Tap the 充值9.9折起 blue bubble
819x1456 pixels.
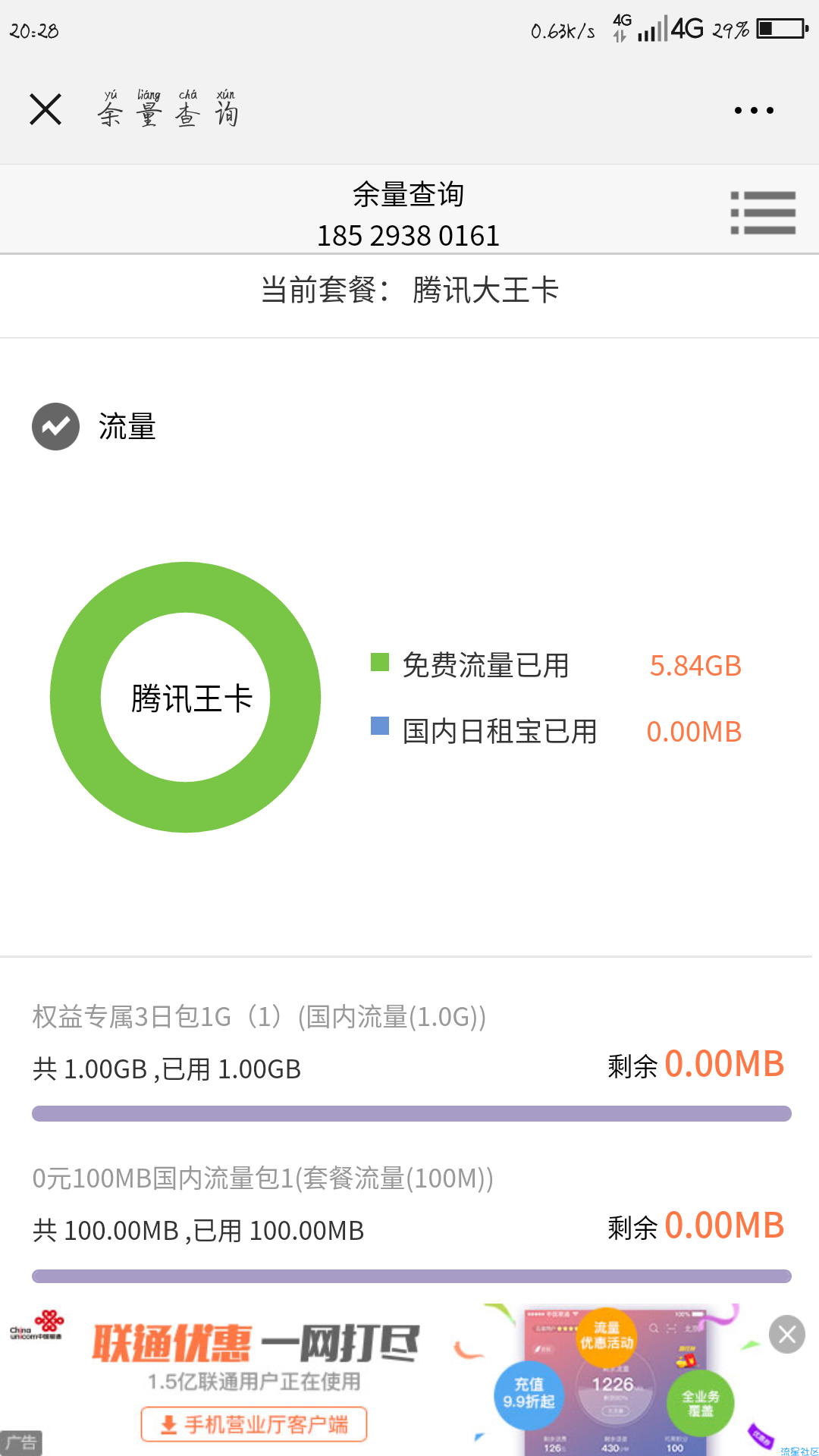coord(529,1394)
